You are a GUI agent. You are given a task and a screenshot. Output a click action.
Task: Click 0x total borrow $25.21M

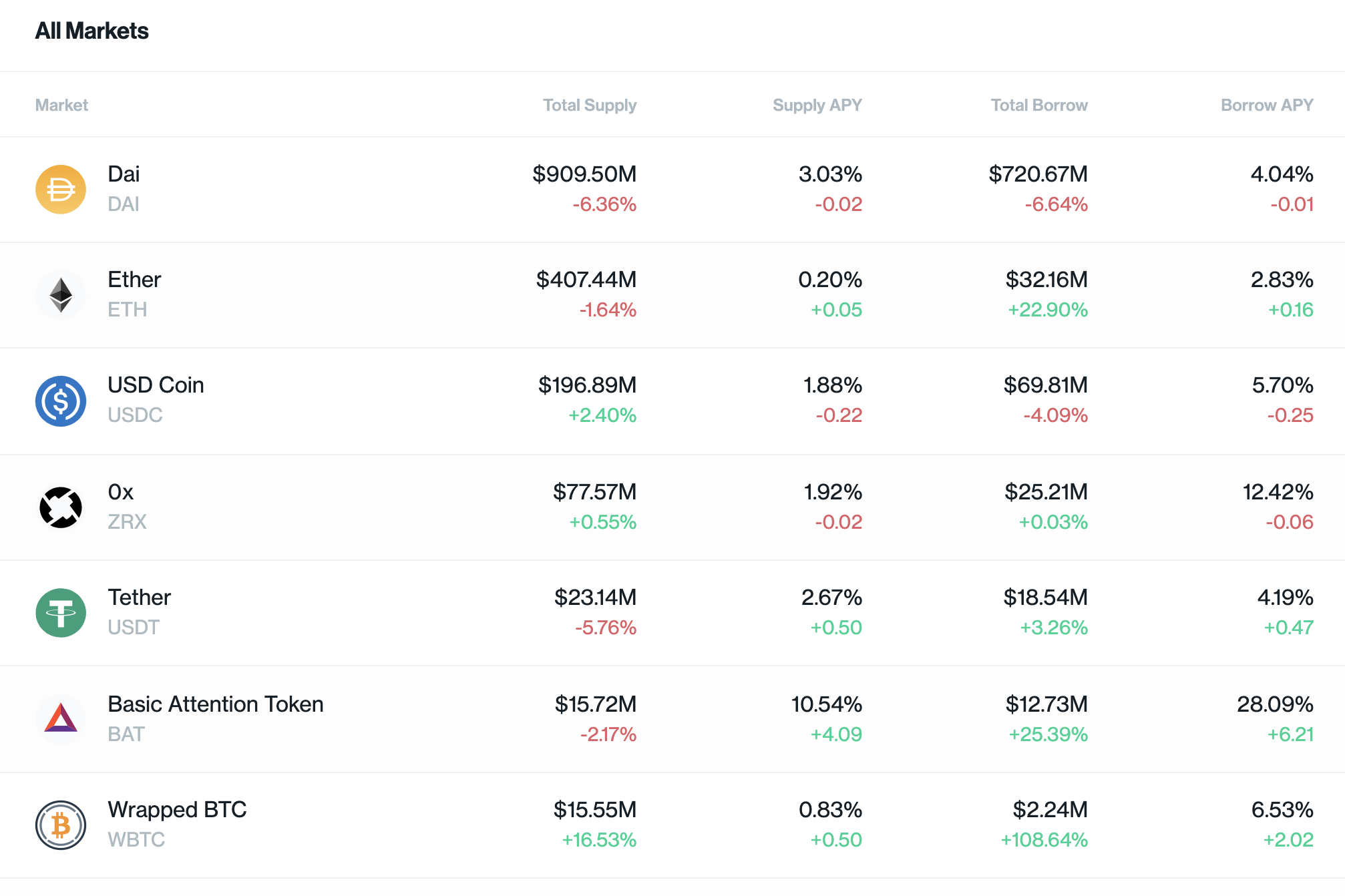coord(1046,492)
